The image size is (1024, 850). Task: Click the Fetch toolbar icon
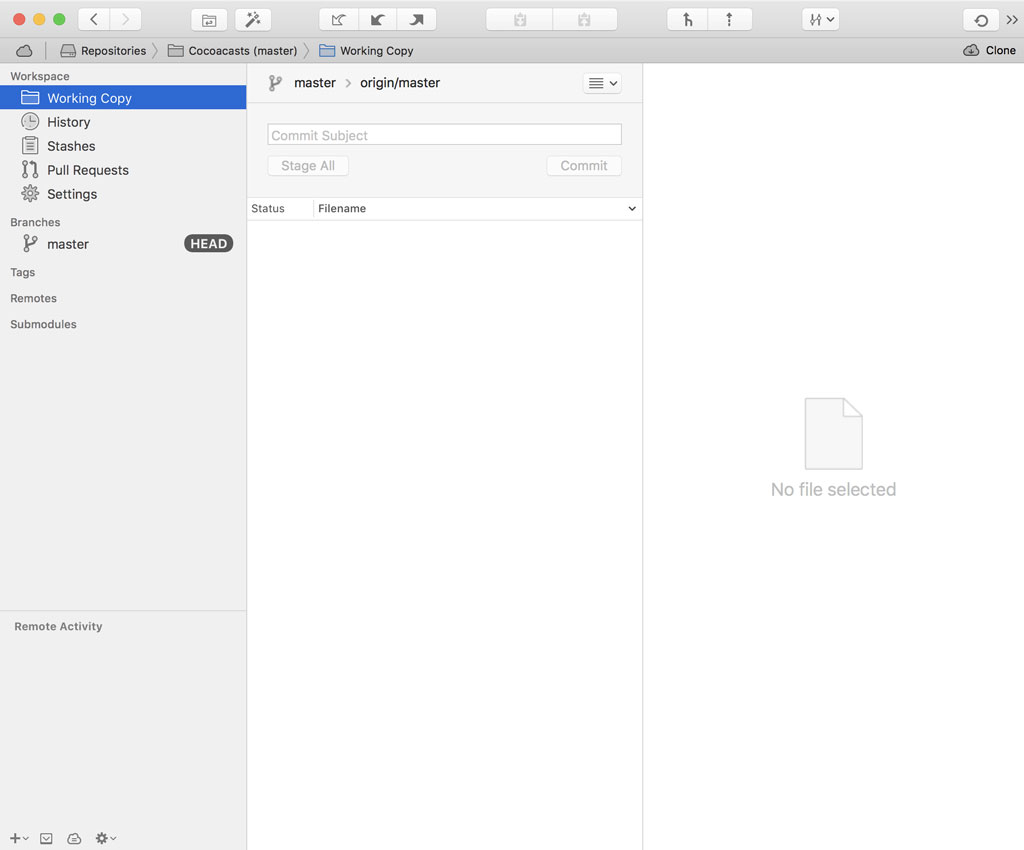(x=339, y=20)
